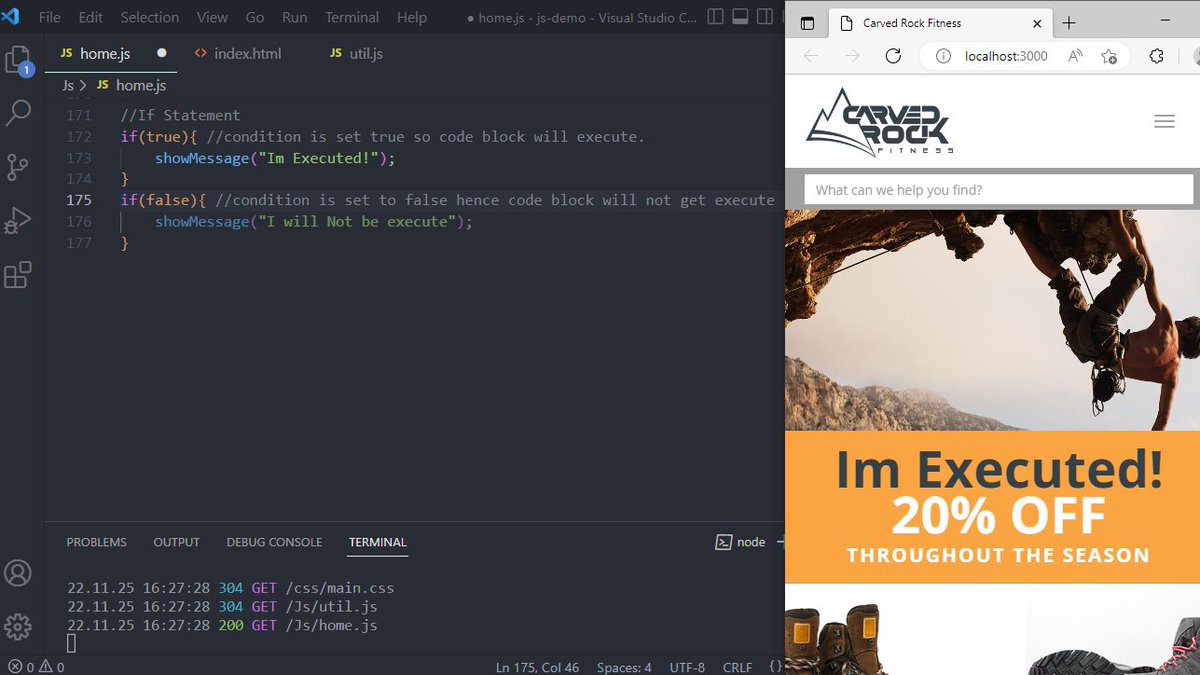Click Ln 175, Col 46 status entry
Image resolution: width=1200 pixels, height=675 pixels.
[537, 667]
